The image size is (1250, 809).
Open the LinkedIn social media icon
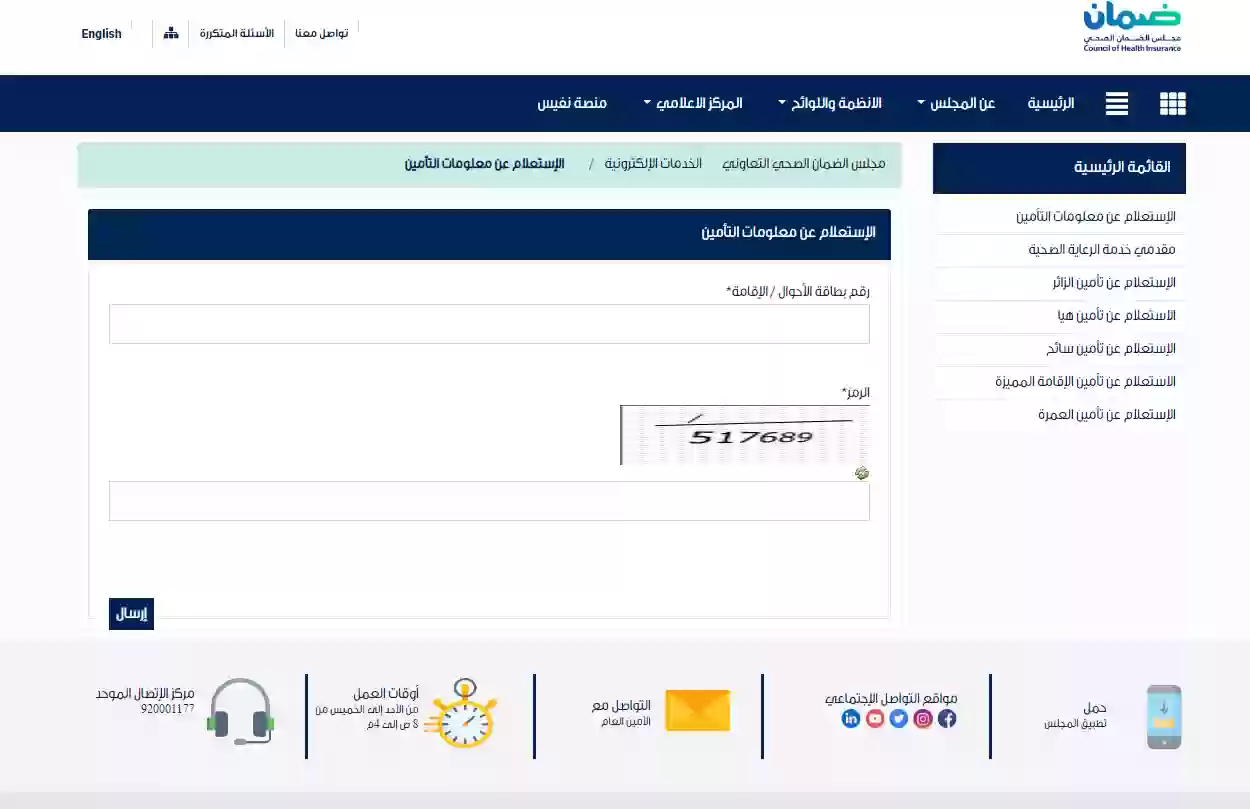850,718
